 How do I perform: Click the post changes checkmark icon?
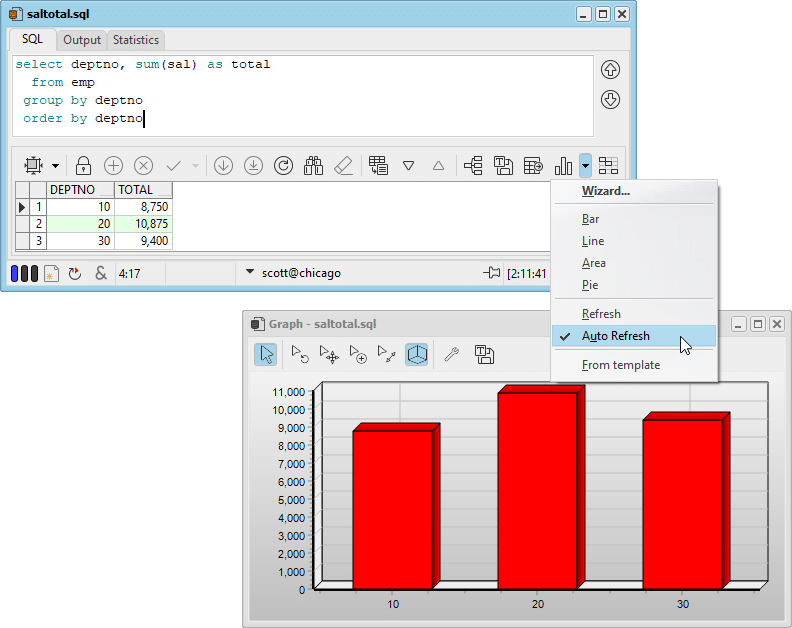pyautogui.click(x=173, y=165)
